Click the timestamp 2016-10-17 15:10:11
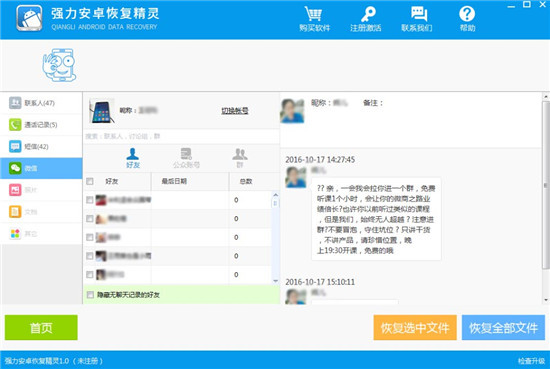The width and height of the screenshot is (550, 369). tap(320, 282)
